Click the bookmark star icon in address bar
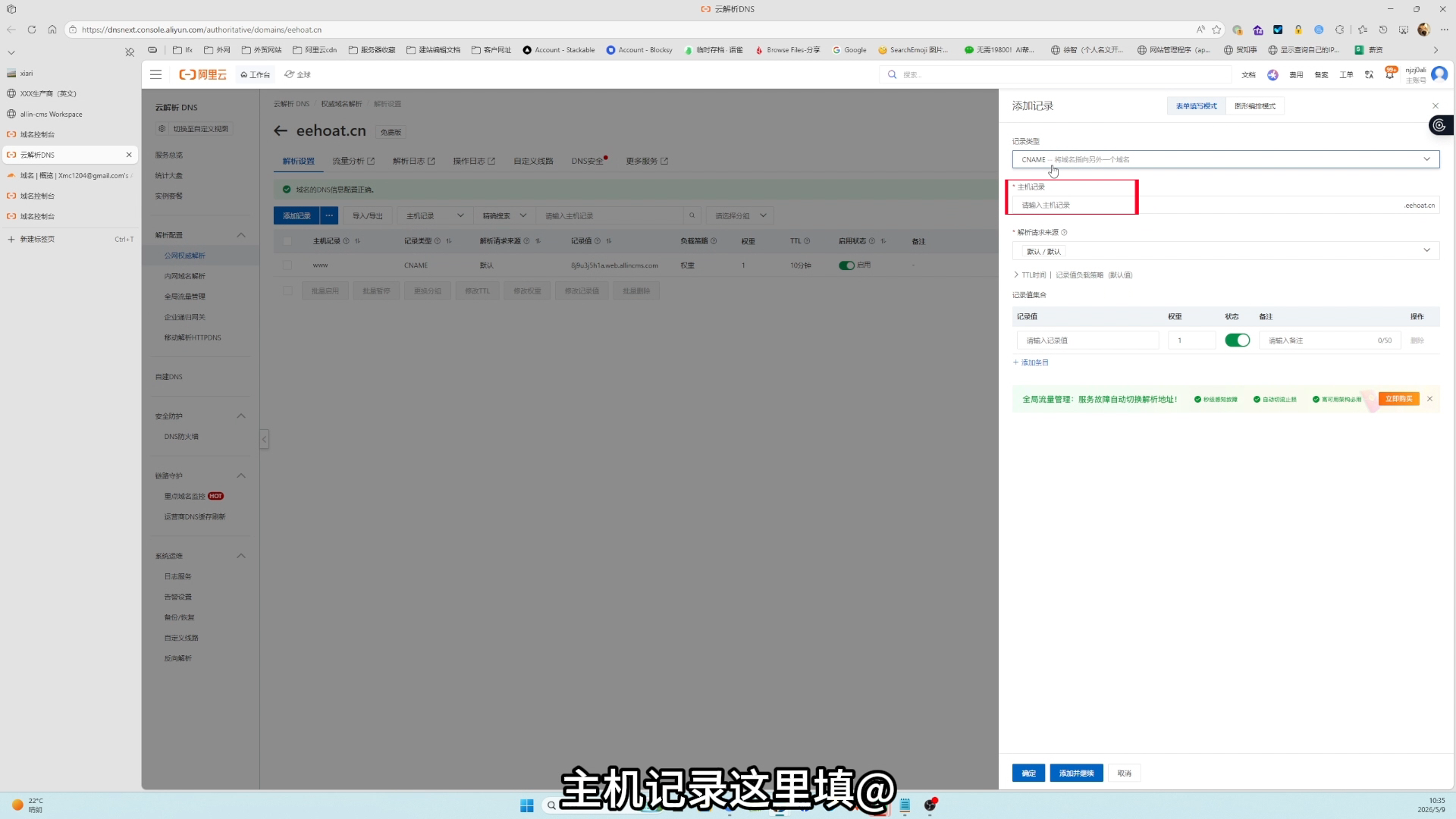The height and width of the screenshot is (819, 1456). coord(1216,30)
